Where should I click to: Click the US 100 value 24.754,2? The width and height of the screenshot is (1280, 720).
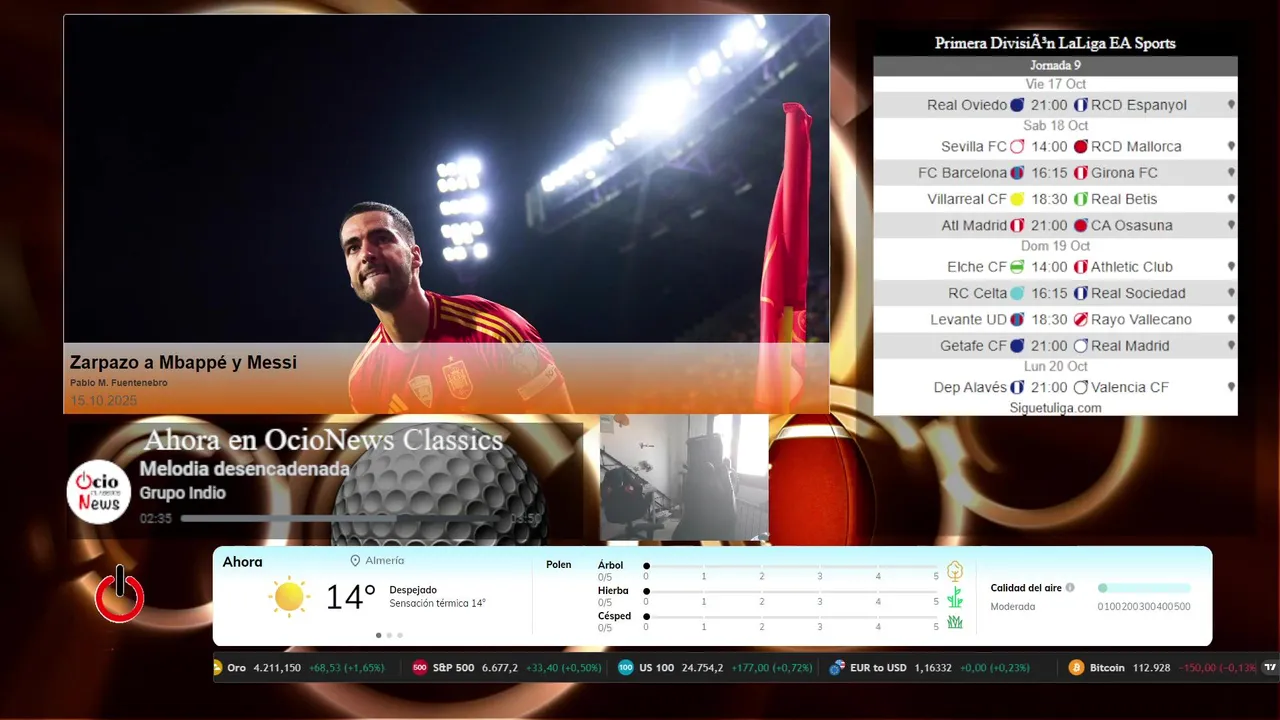(x=703, y=668)
